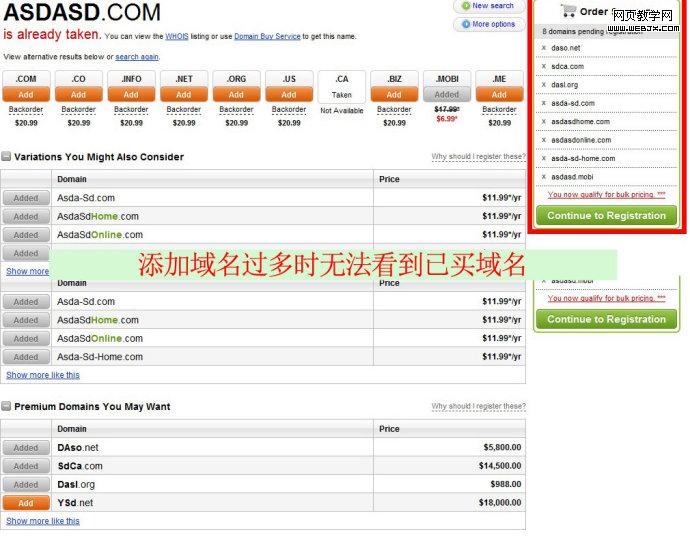Collapse the Variations You Might Also Consider section
This screenshot has width=690, height=543.
(6, 157)
